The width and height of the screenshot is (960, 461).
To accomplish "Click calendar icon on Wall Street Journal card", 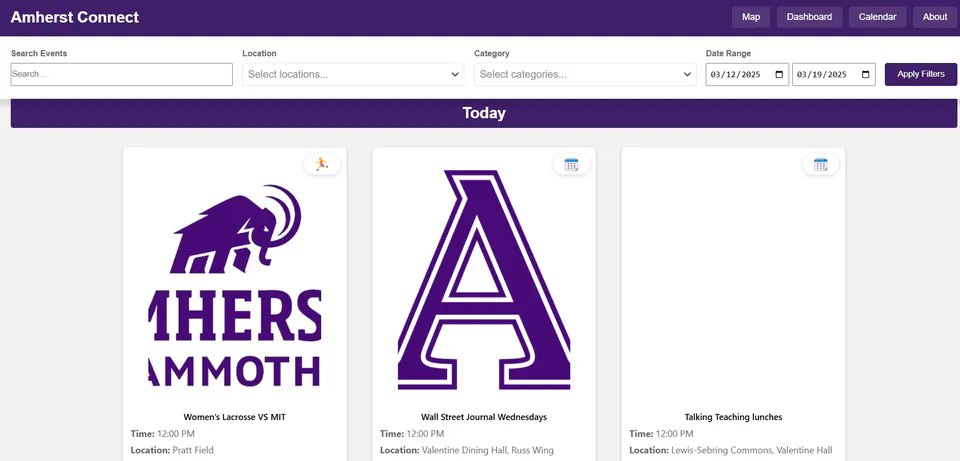I will point(571,164).
